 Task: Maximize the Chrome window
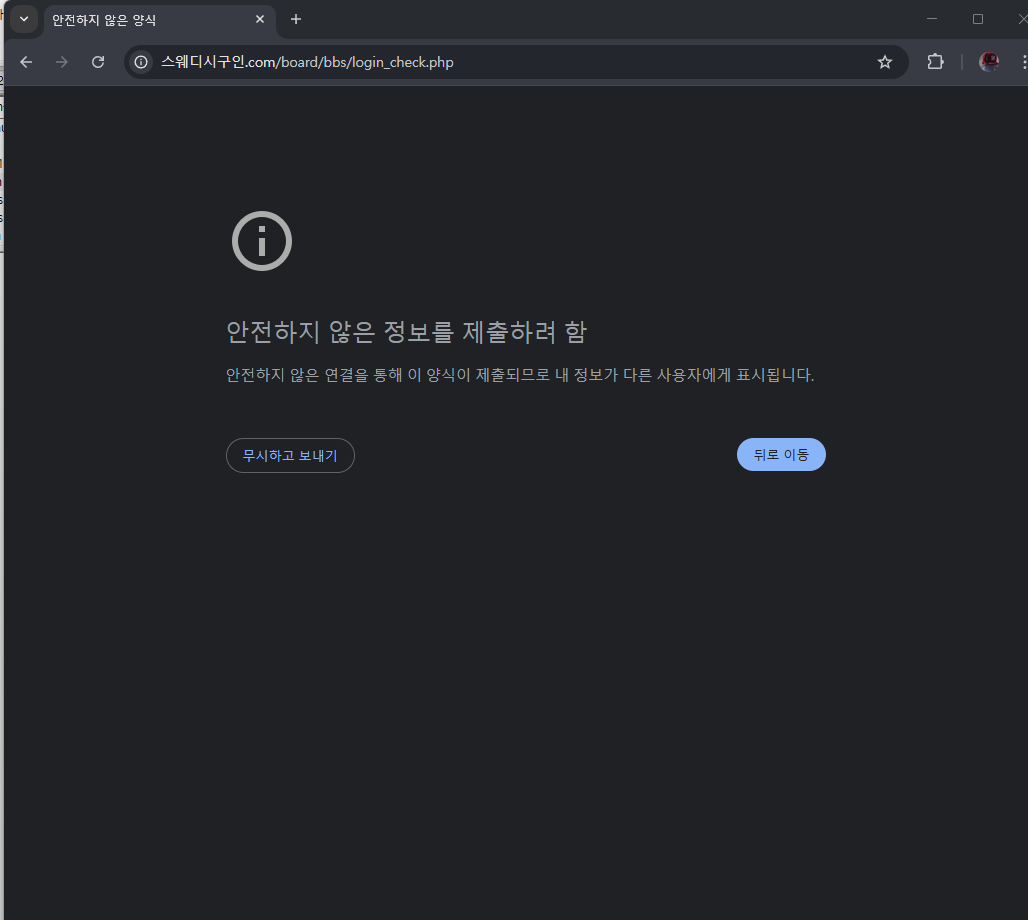pyautogui.click(x=978, y=19)
